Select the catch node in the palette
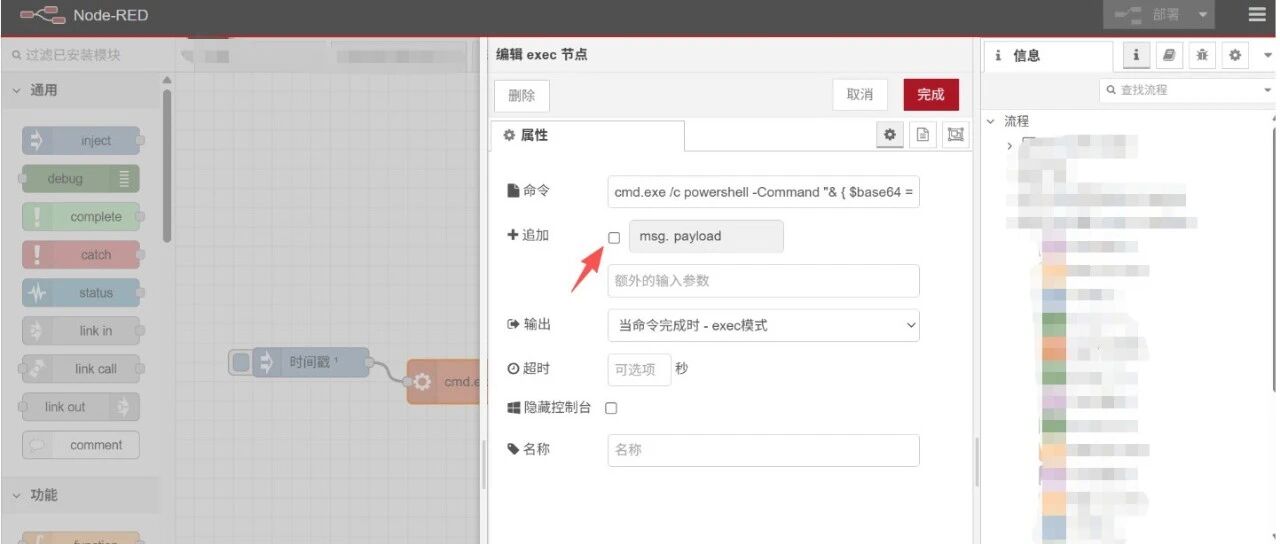 pos(82,255)
